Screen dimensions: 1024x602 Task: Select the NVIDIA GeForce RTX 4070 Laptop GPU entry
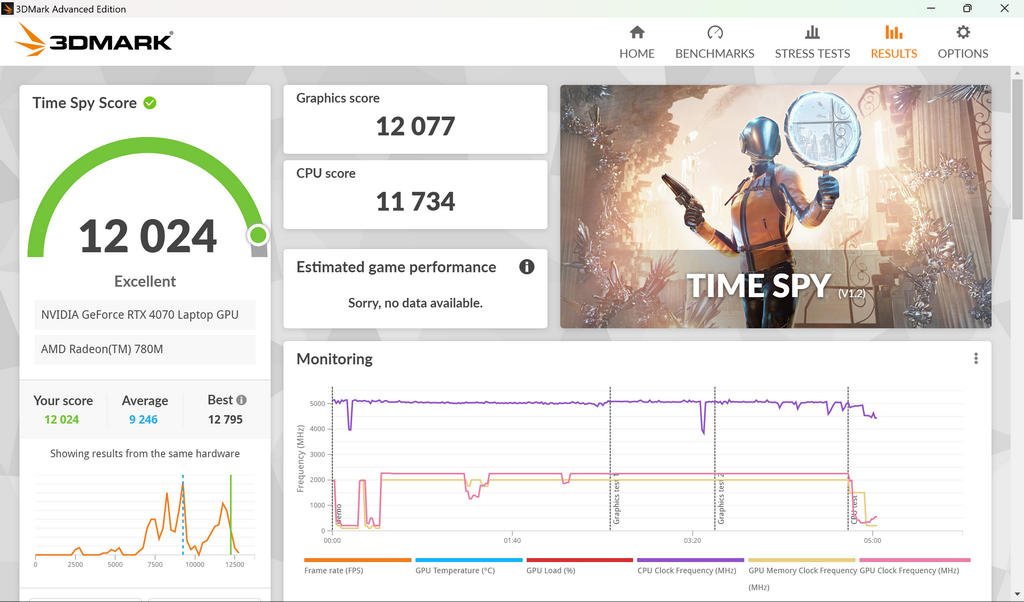[x=145, y=315]
